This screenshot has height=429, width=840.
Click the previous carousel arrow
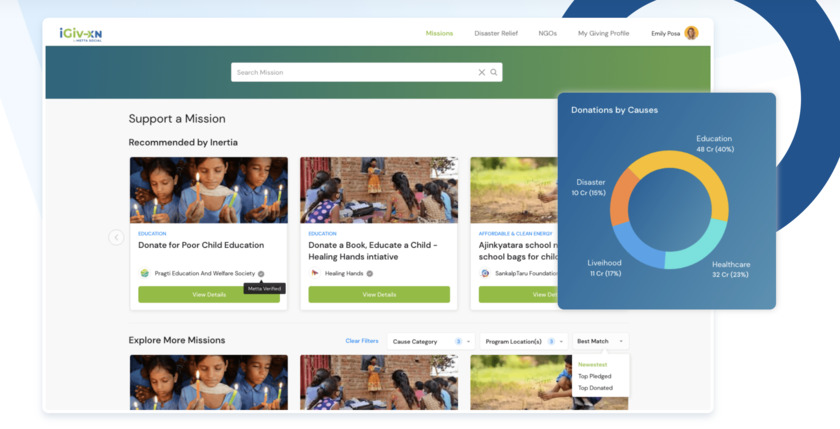(x=116, y=237)
